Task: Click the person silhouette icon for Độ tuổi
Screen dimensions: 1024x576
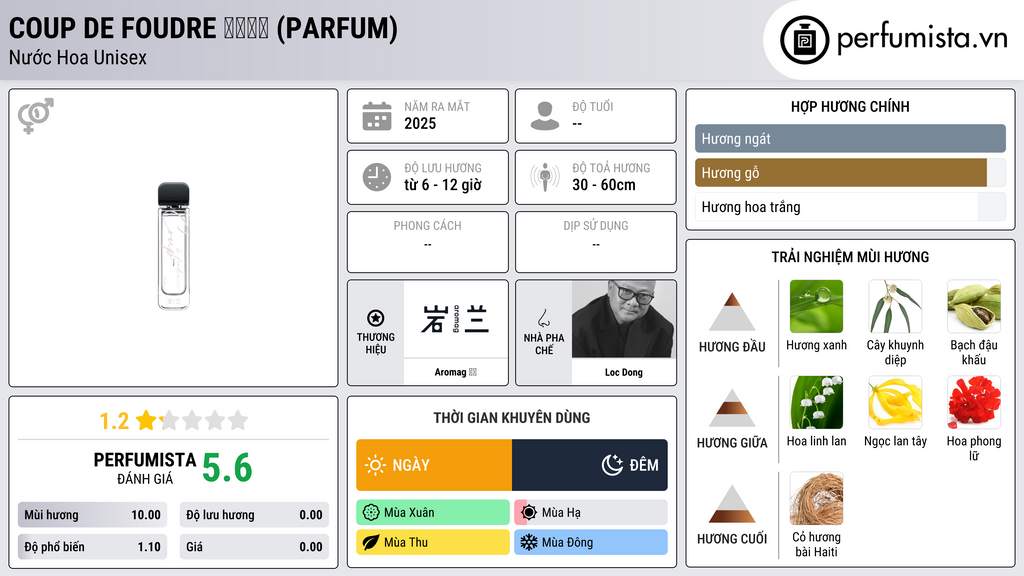Action: point(545,116)
